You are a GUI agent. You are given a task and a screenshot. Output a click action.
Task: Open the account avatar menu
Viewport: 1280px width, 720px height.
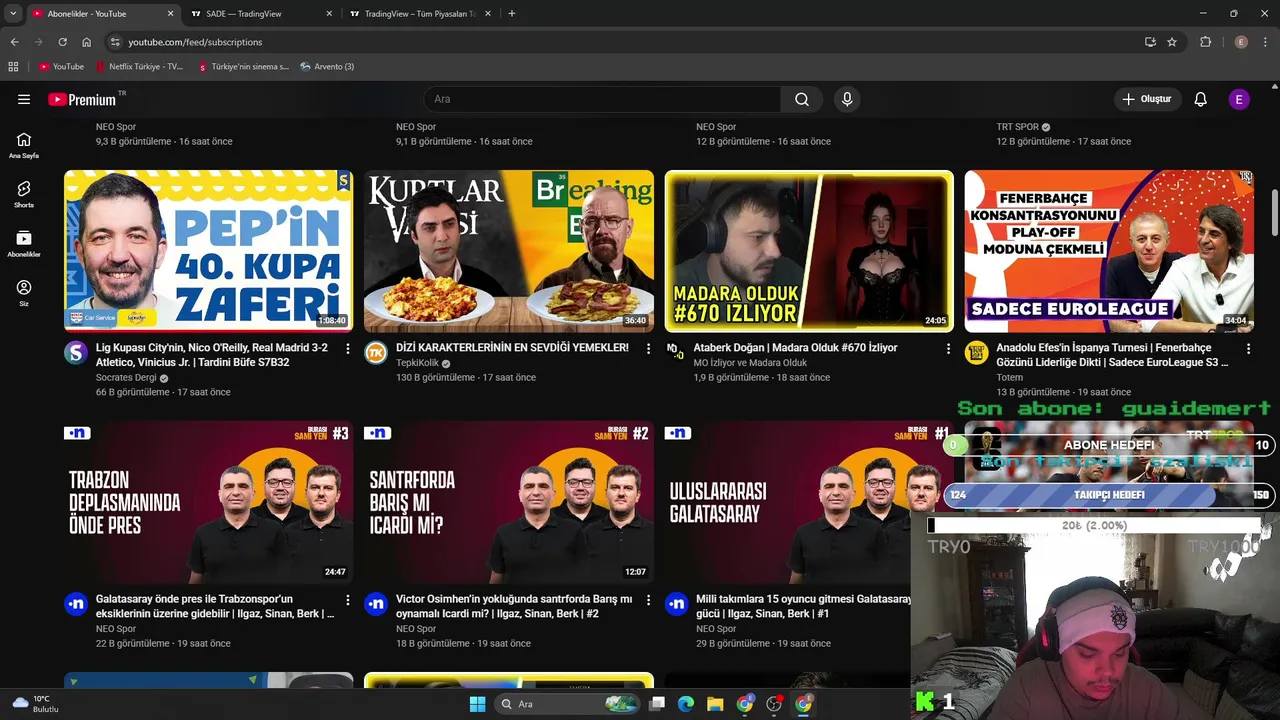coord(1239,99)
